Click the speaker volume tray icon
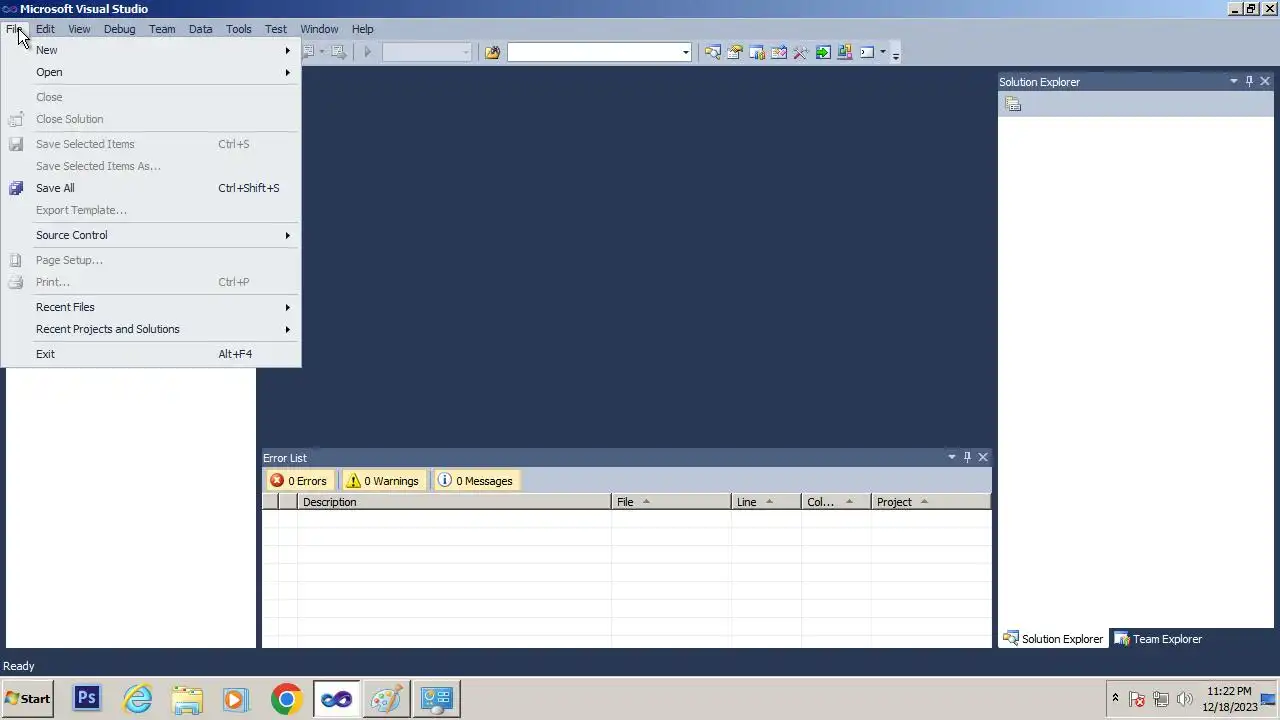Screen dimensions: 1280x720 [x=1185, y=699]
